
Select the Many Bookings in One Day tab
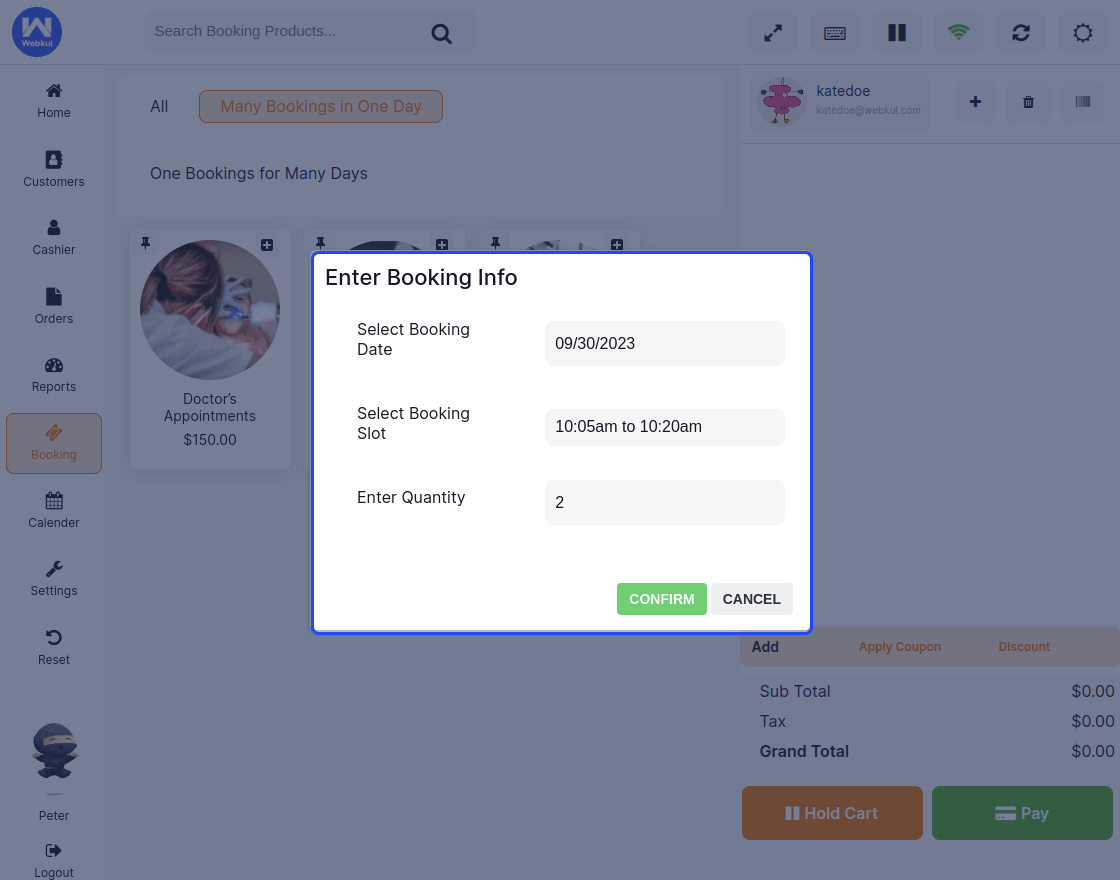tap(320, 106)
